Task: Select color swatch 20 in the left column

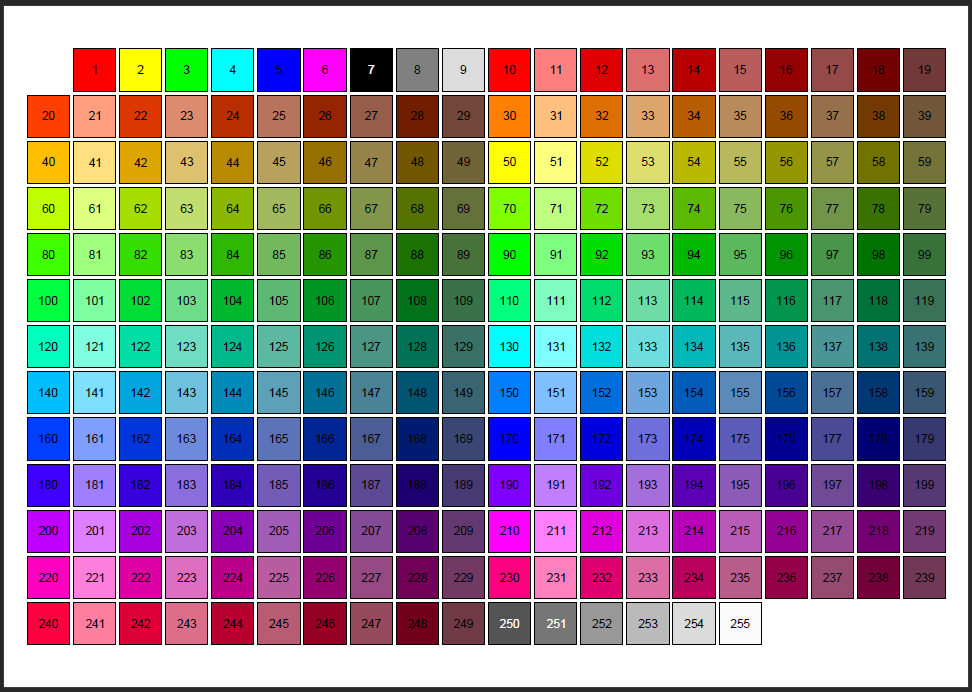Action: (x=48, y=116)
